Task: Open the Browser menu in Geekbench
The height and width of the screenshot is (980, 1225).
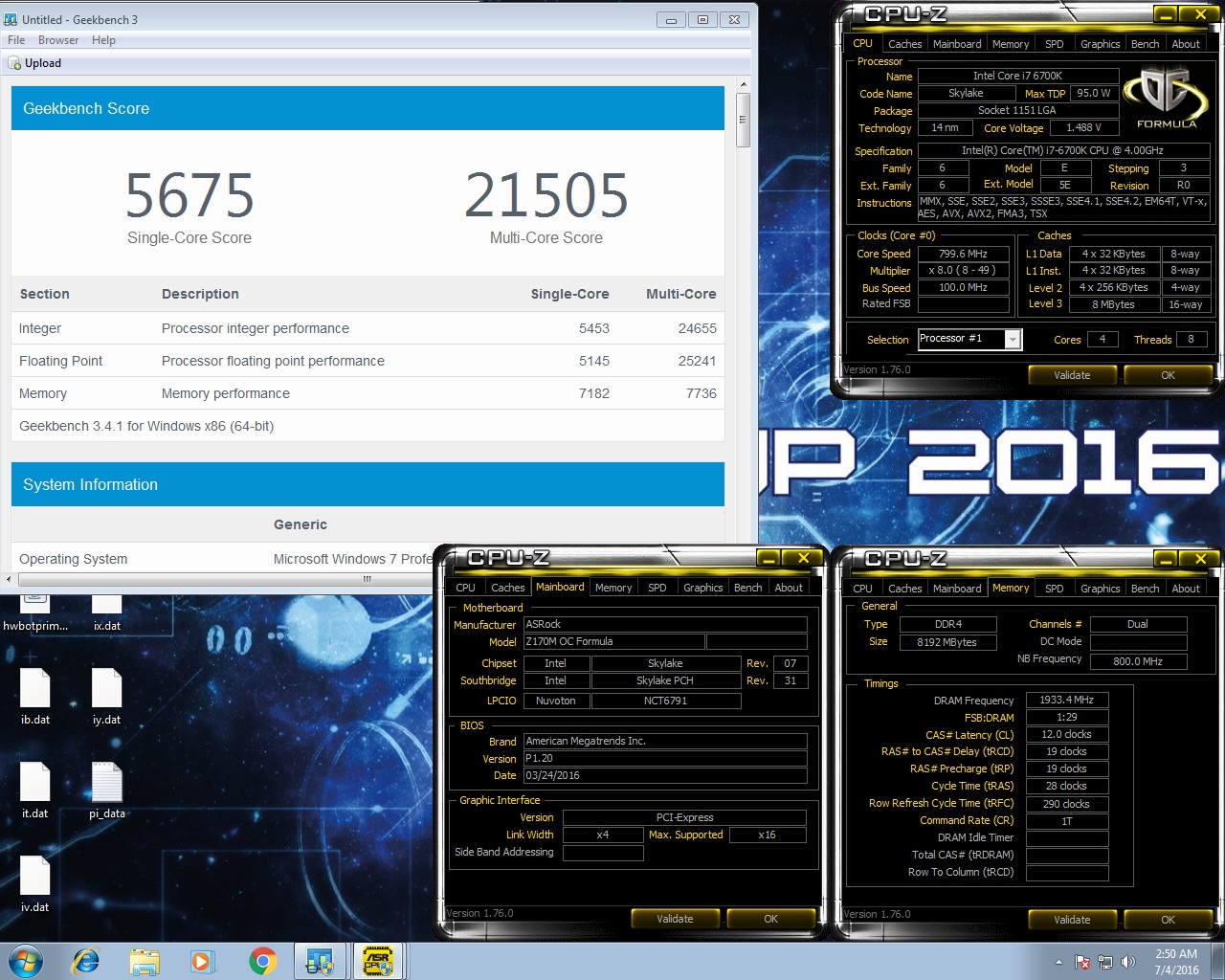Action: (x=58, y=40)
